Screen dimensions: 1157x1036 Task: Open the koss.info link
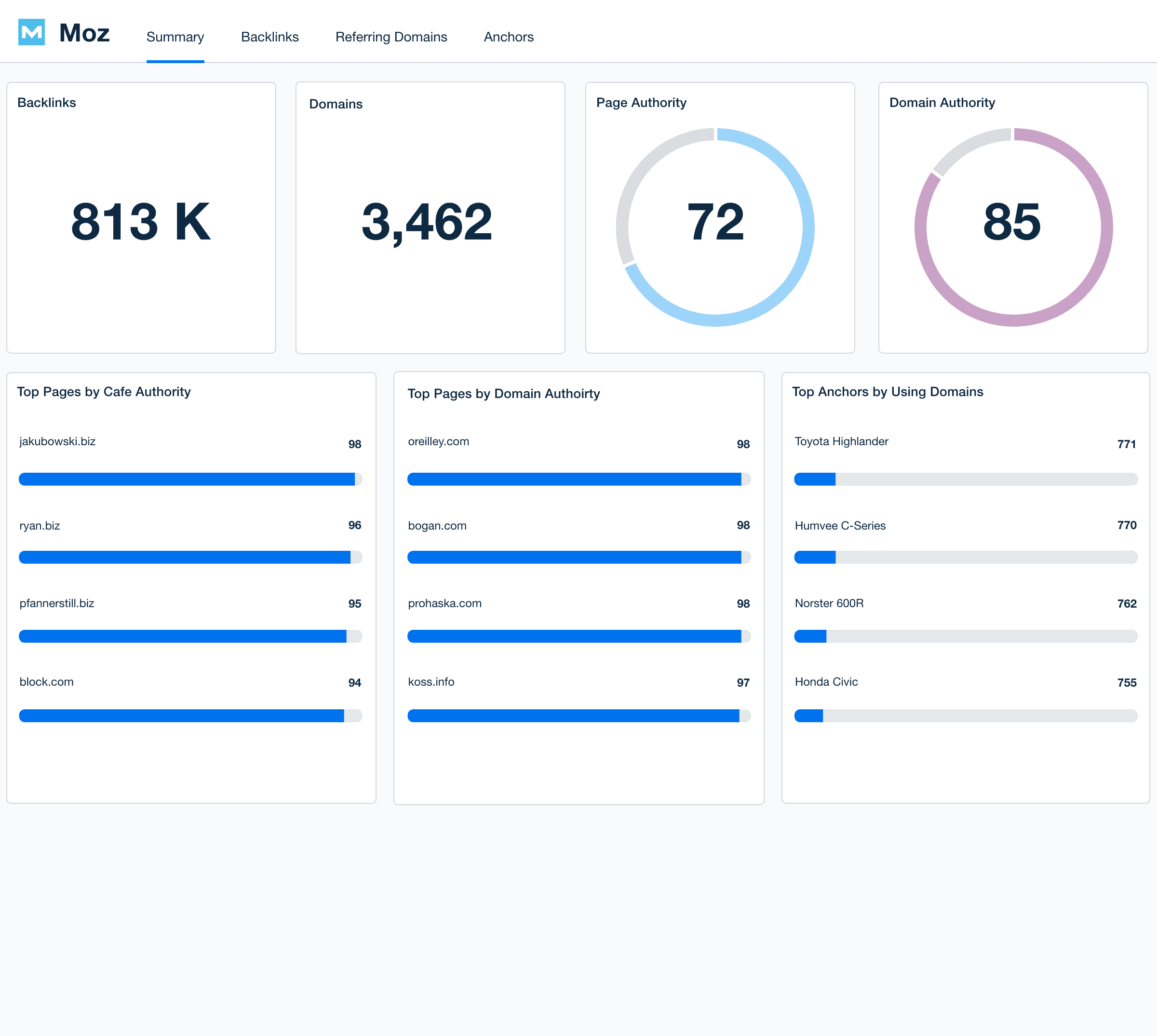pyautogui.click(x=431, y=681)
